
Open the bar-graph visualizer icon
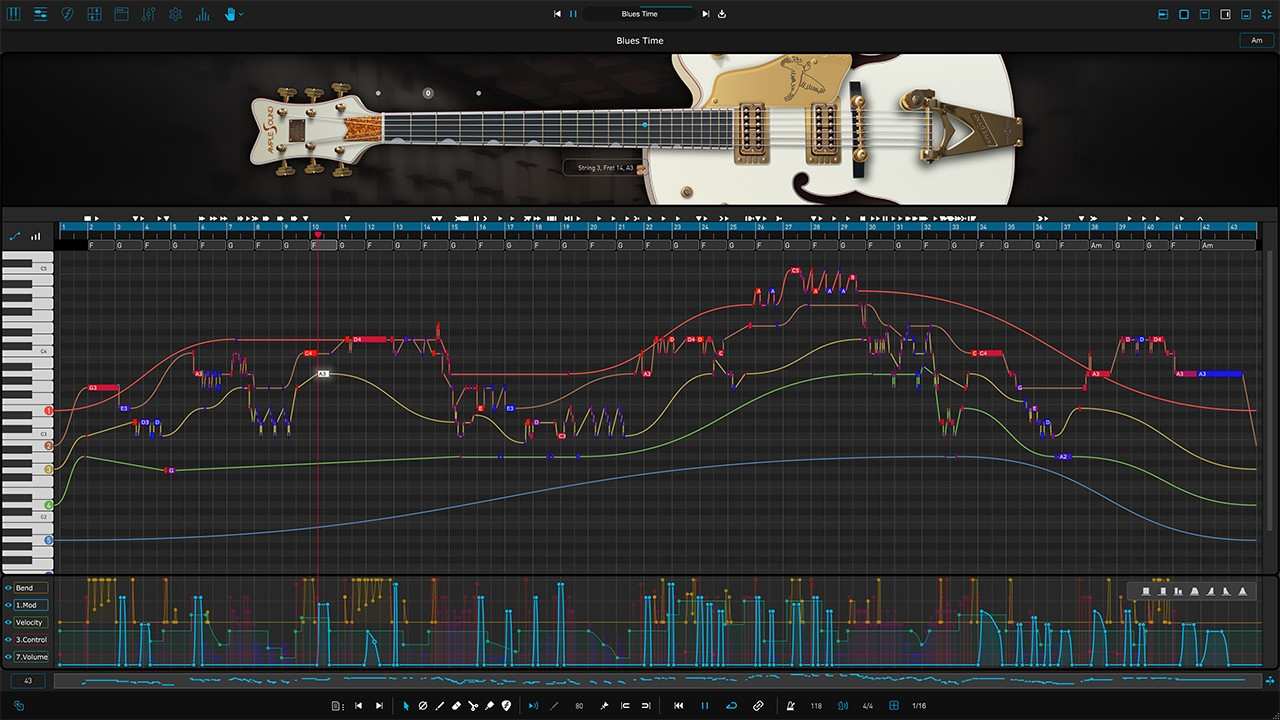tap(201, 14)
